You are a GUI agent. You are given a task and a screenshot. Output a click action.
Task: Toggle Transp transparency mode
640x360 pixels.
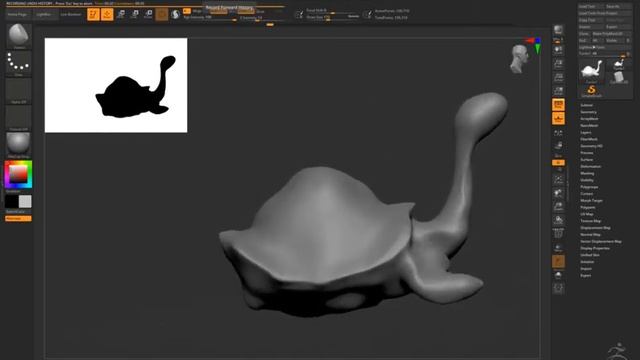(x=558, y=248)
